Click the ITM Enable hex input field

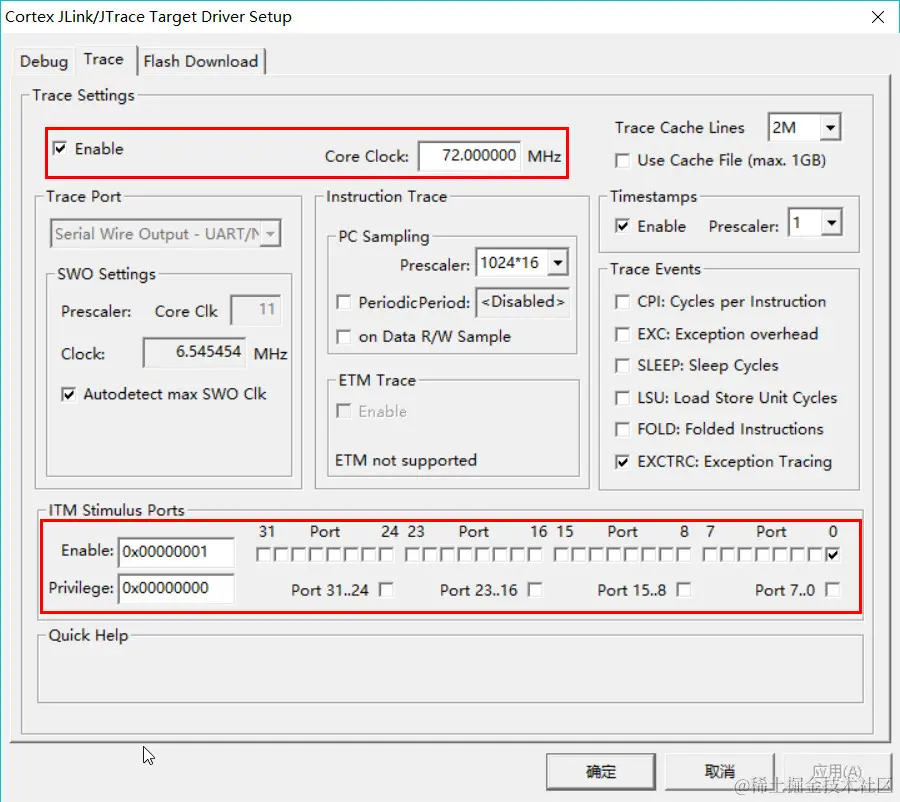pos(176,552)
